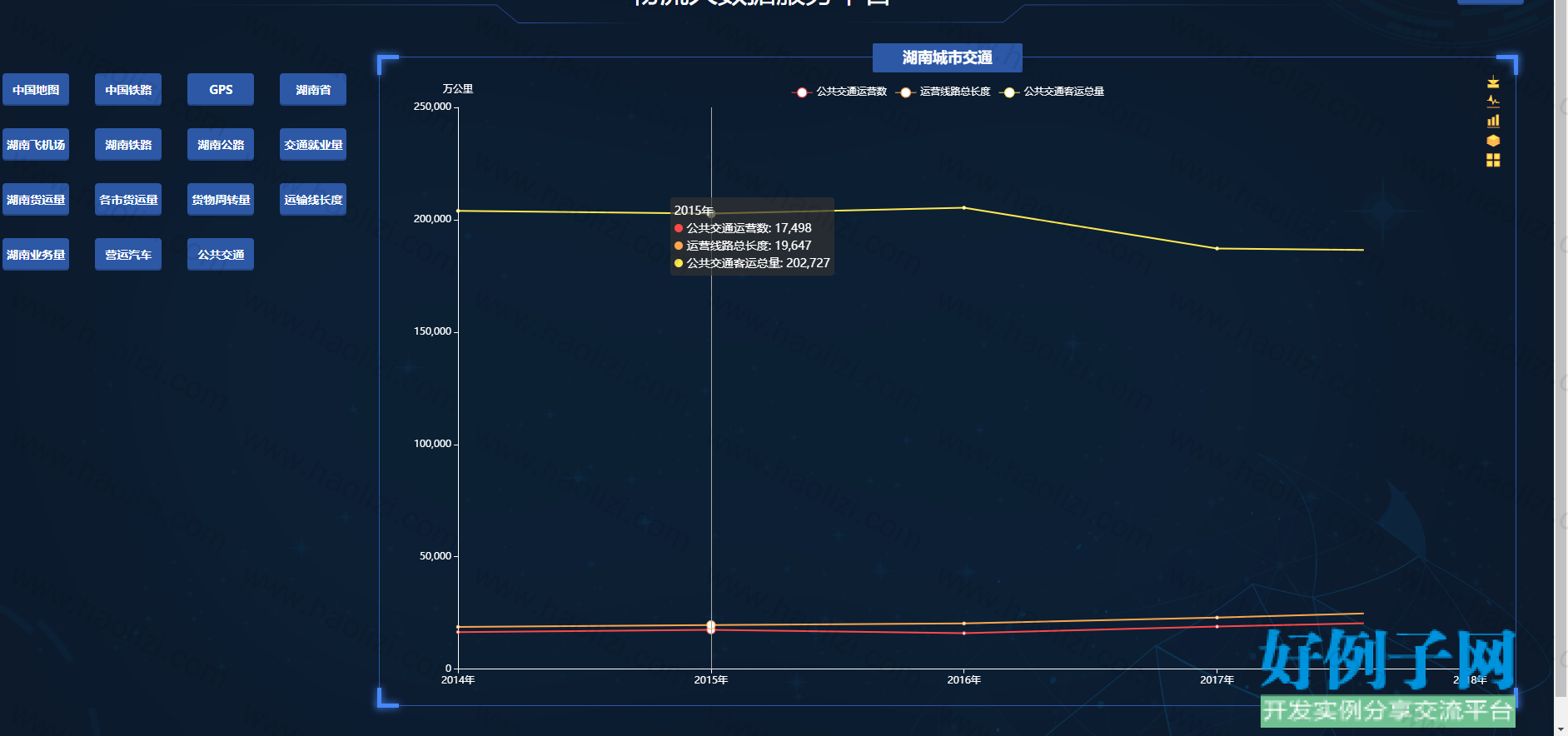The image size is (1568, 736).
Task: Click the 2015年 highlighted orange data point
Action: (711, 624)
